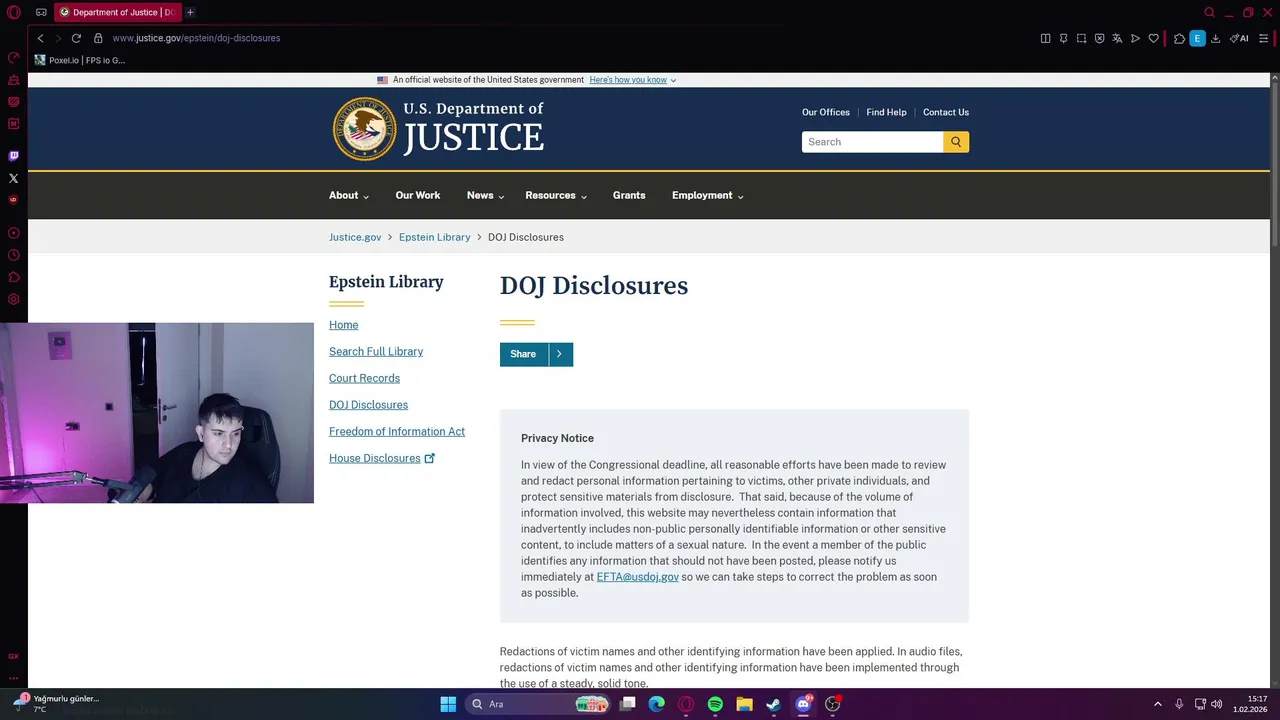
Task: Open Steam from taskbar
Action: coord(773,704)
